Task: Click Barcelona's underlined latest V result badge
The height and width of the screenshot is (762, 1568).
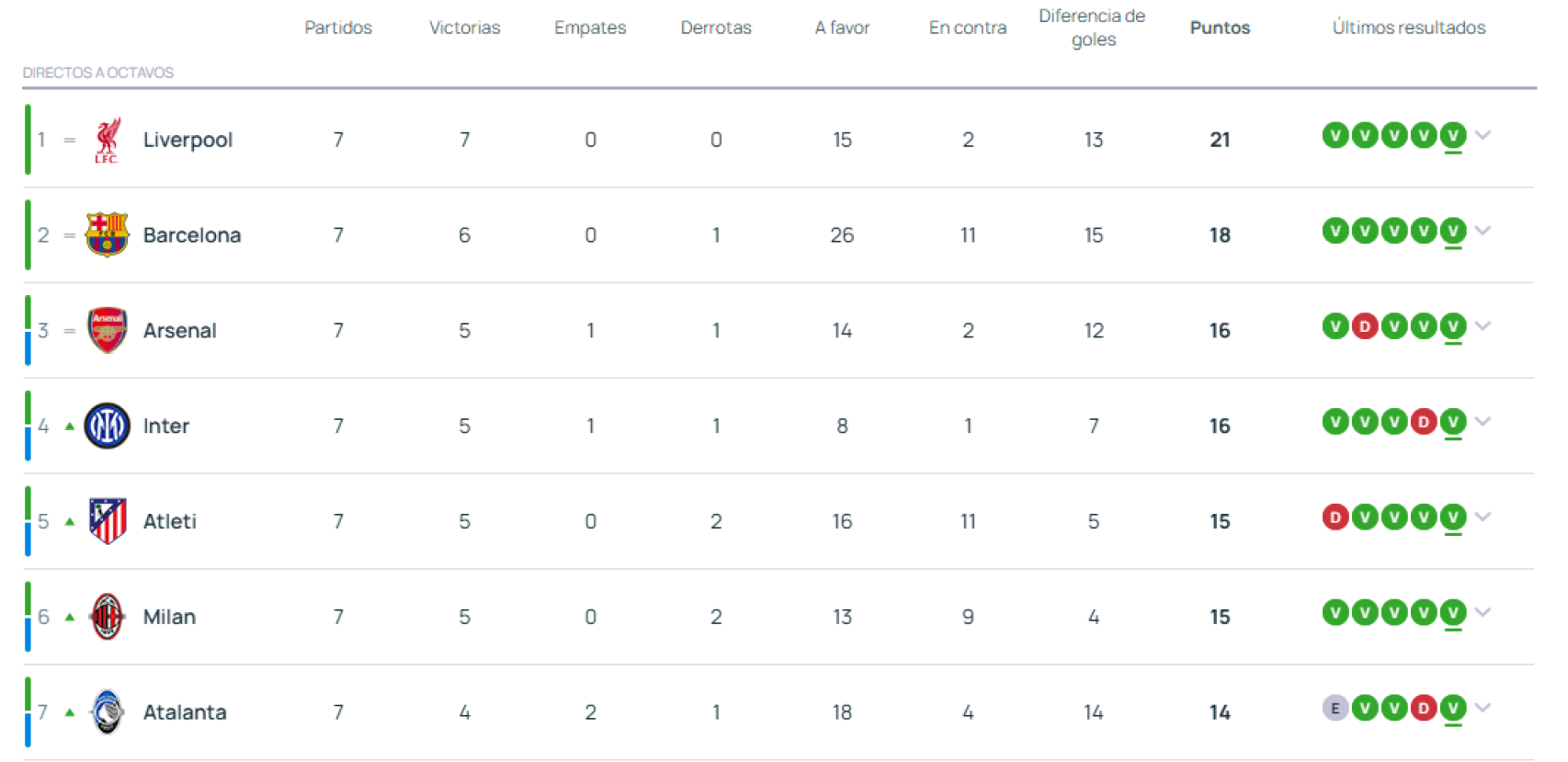Action: tap(1453, 231)
